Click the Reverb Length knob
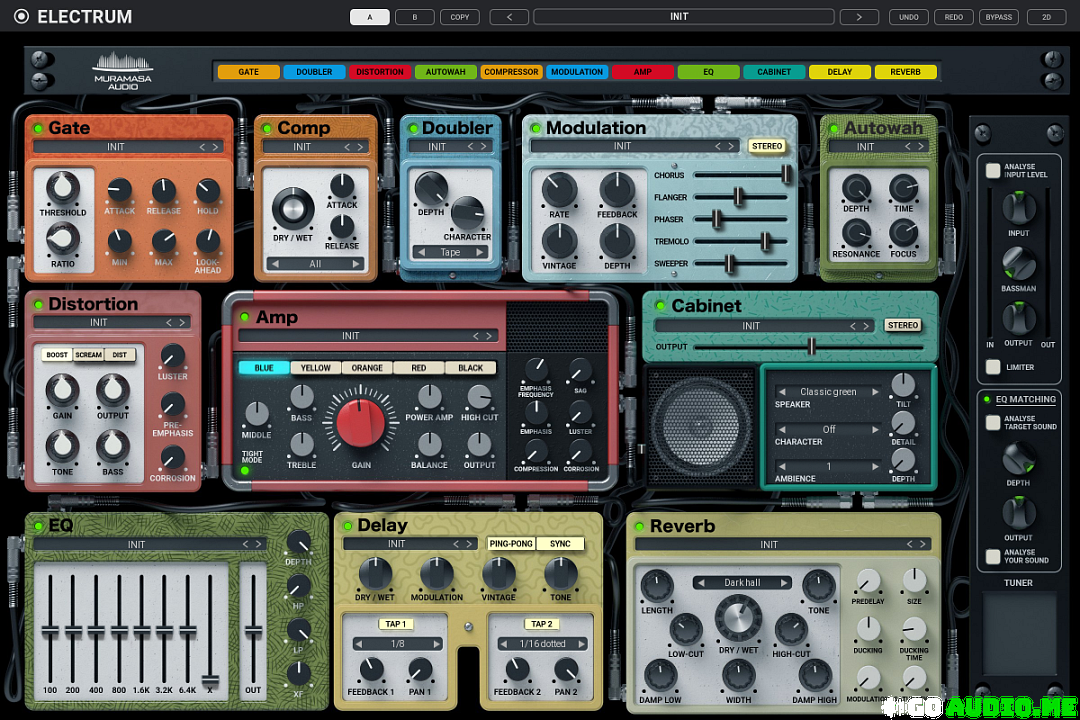1080x720 pixels. (x=657, y=586)
